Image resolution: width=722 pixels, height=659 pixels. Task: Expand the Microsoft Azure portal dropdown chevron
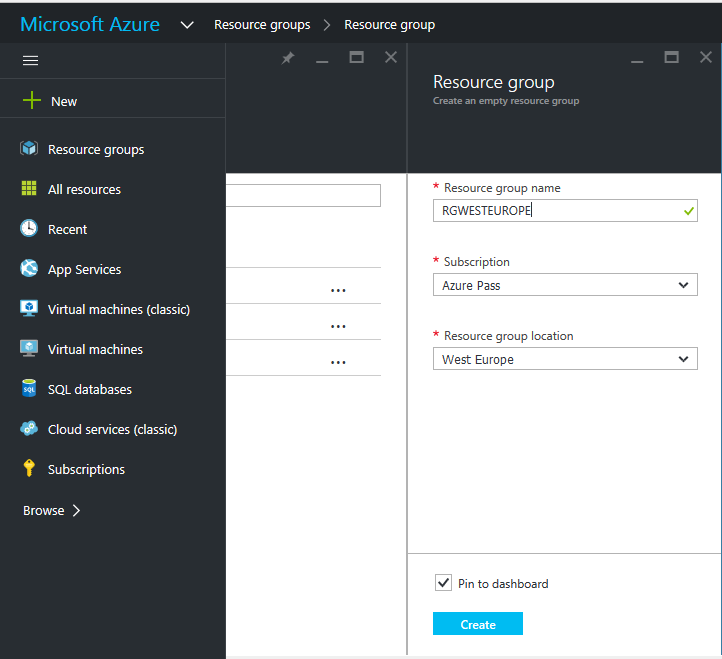pyautogui.click(x=187, y=25)
